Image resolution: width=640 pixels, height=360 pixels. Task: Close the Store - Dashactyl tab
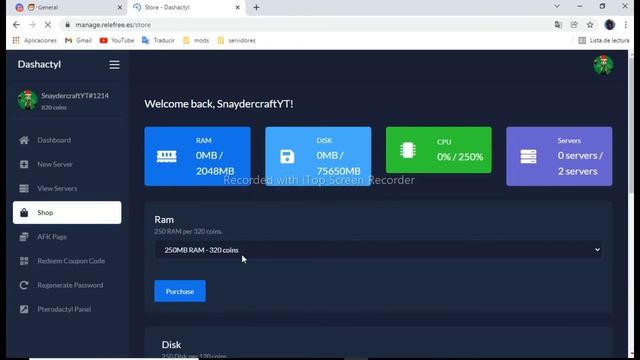click(x=238, y=7)
